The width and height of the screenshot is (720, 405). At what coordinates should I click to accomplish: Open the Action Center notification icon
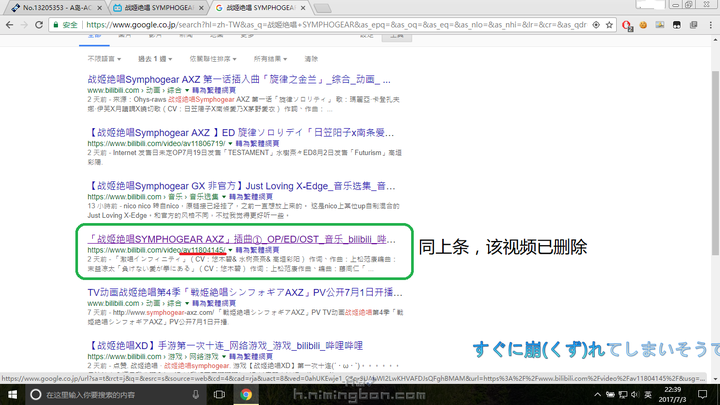[703, 394]
